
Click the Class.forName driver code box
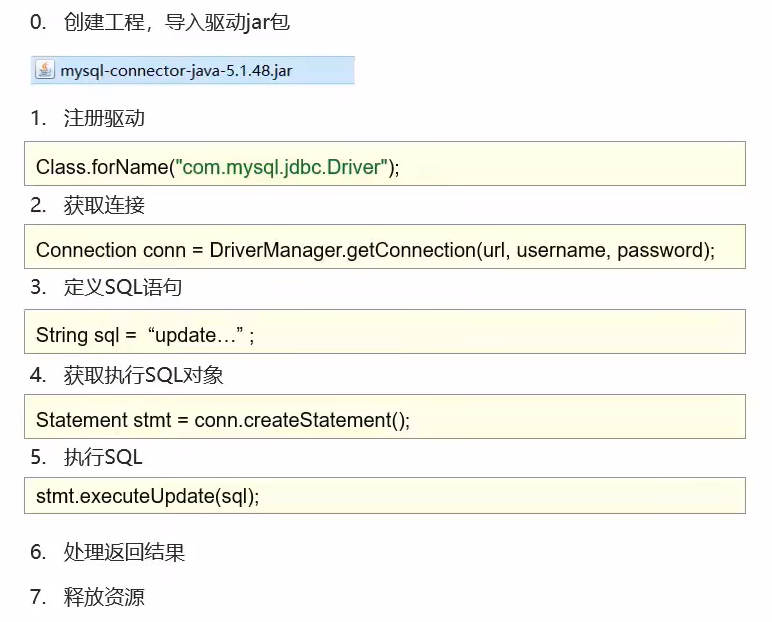[x=385, y=164]
